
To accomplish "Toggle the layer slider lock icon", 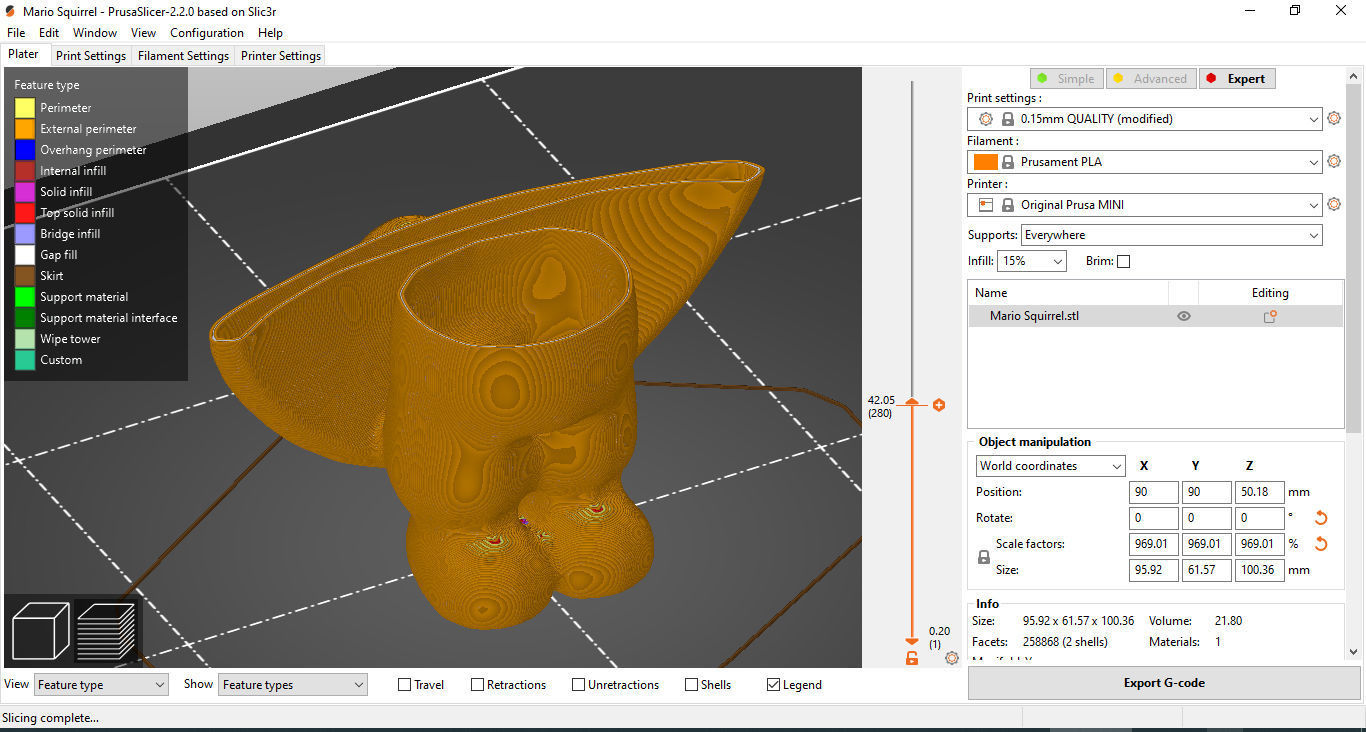I will click(912, 658).
